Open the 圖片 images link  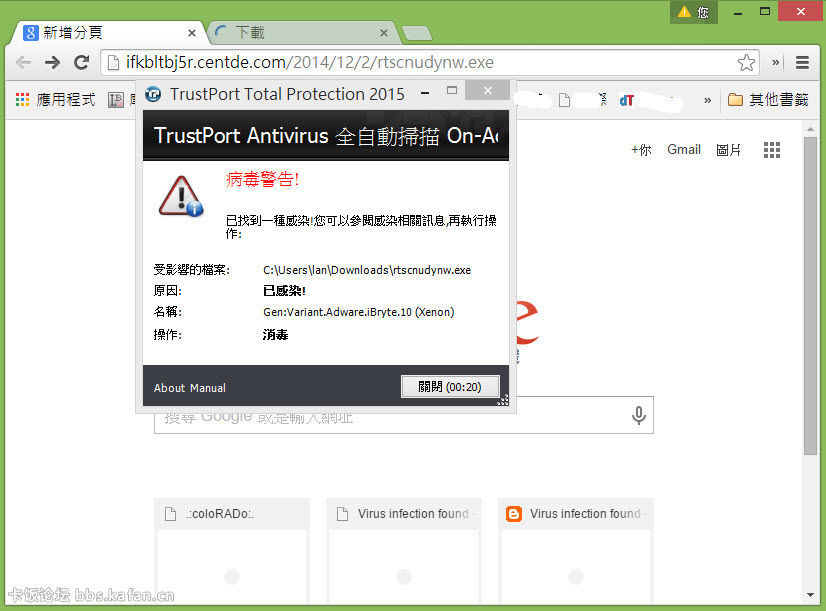coord(729,150)
